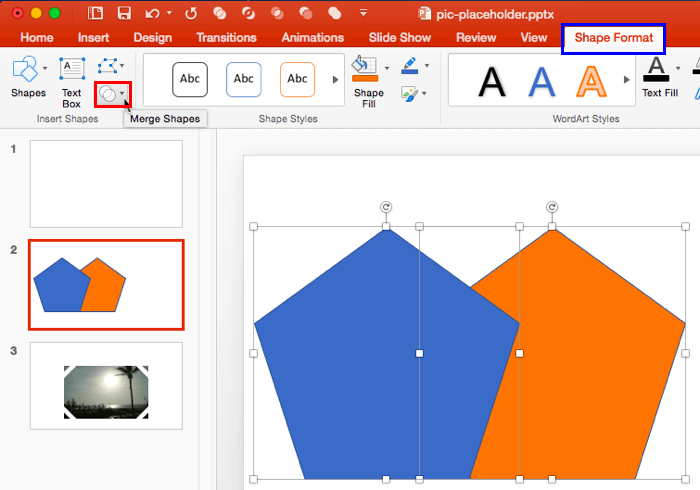Click the Subtract shapes quick access icon
Viewport: 700px width, 490px height.
click(x=306, y=13)
